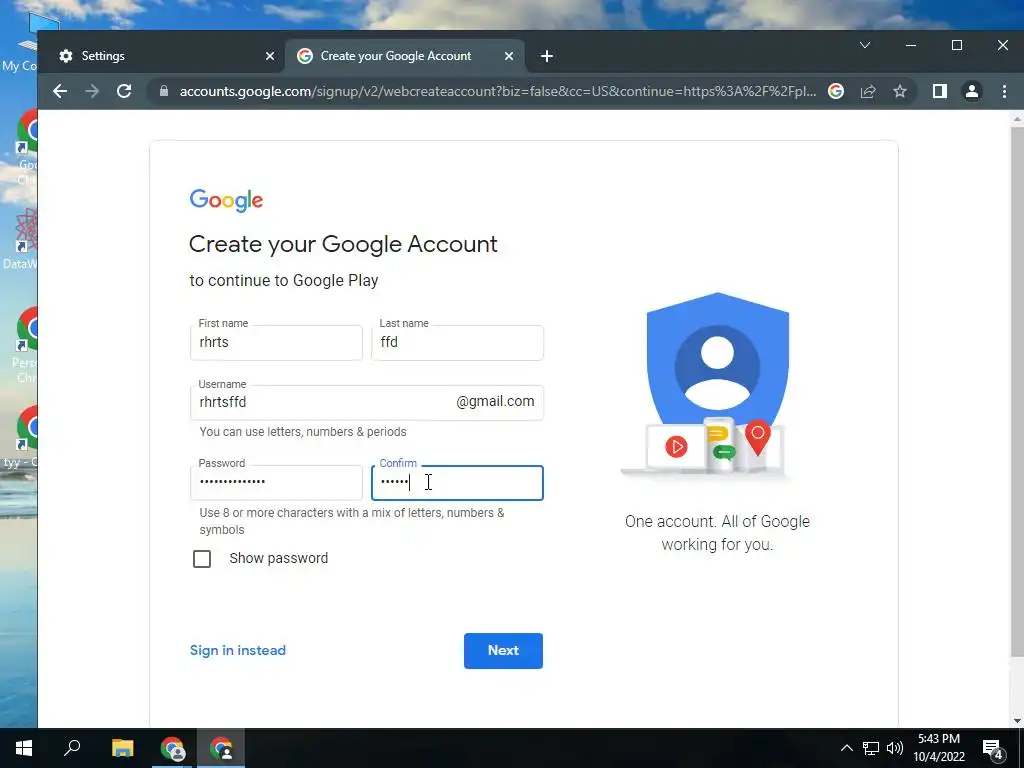
Task: Show hidden system tray icons
Action: coord(846,748)
